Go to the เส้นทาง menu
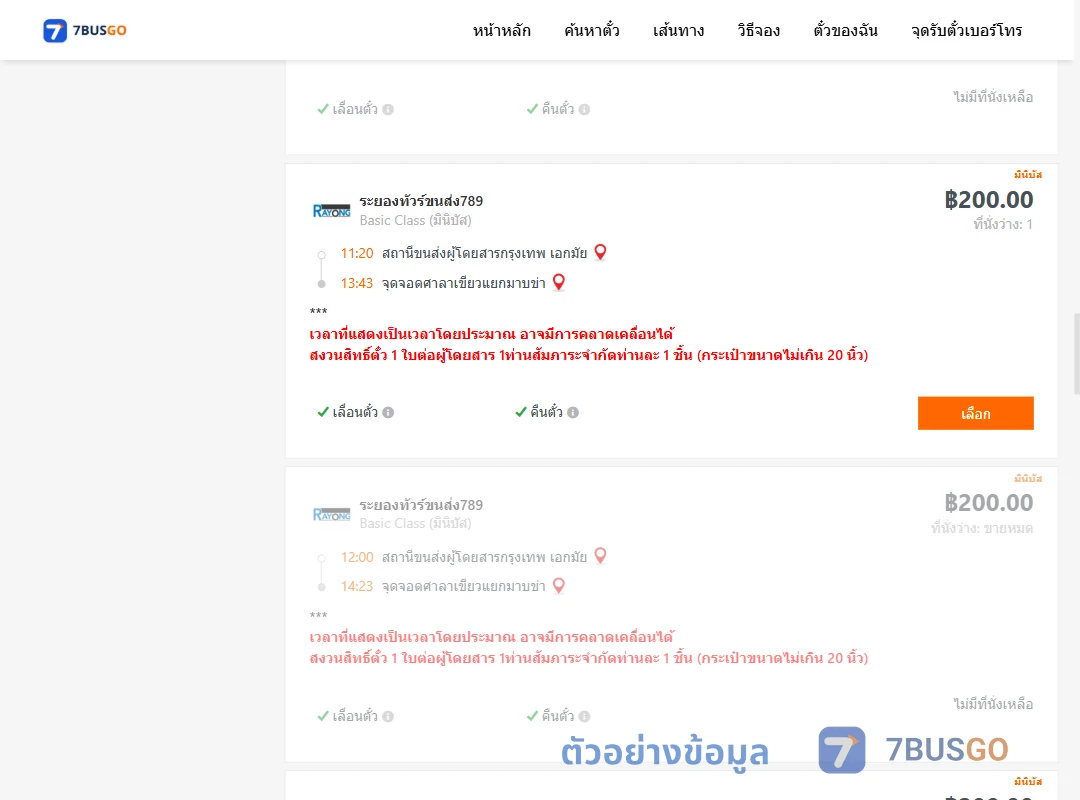This screenshot has width=1080, height=800. 678,30
